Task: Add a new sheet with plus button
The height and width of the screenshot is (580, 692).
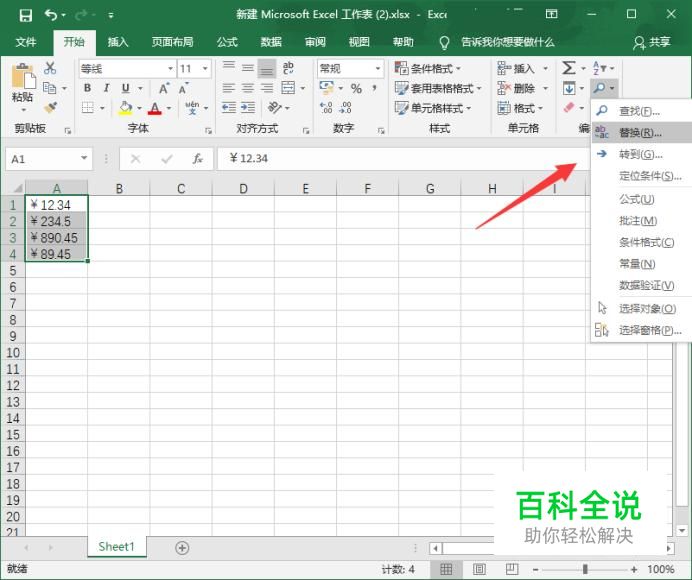Action: coord(182,548)
